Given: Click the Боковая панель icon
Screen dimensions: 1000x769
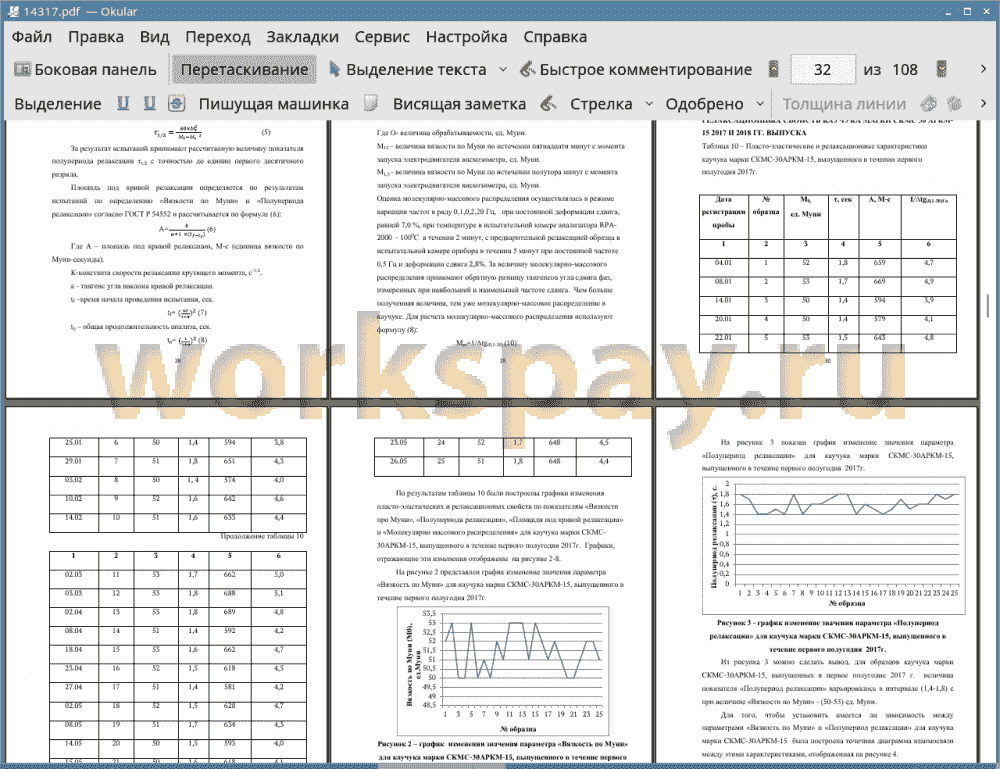Looking at the screenshot, I should (x=22, y=70).
